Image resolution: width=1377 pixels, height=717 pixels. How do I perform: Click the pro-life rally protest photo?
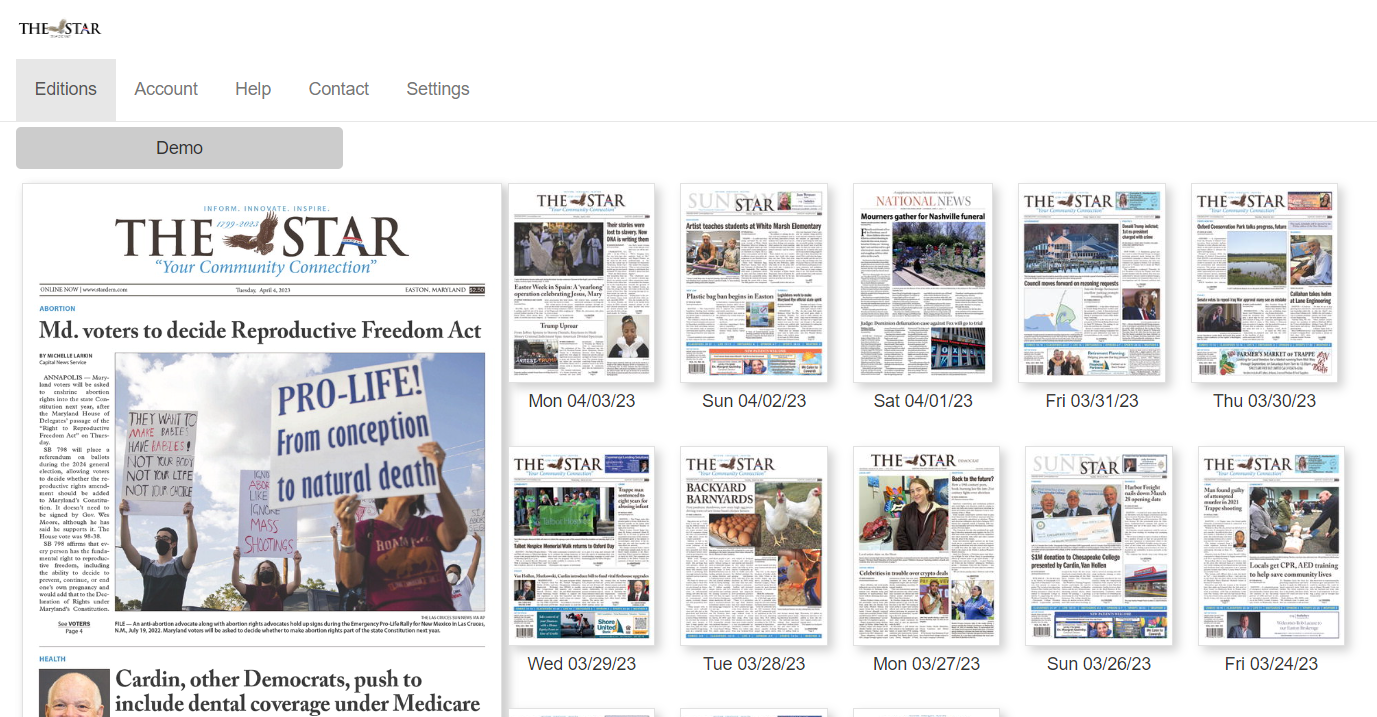click(300, 481)
